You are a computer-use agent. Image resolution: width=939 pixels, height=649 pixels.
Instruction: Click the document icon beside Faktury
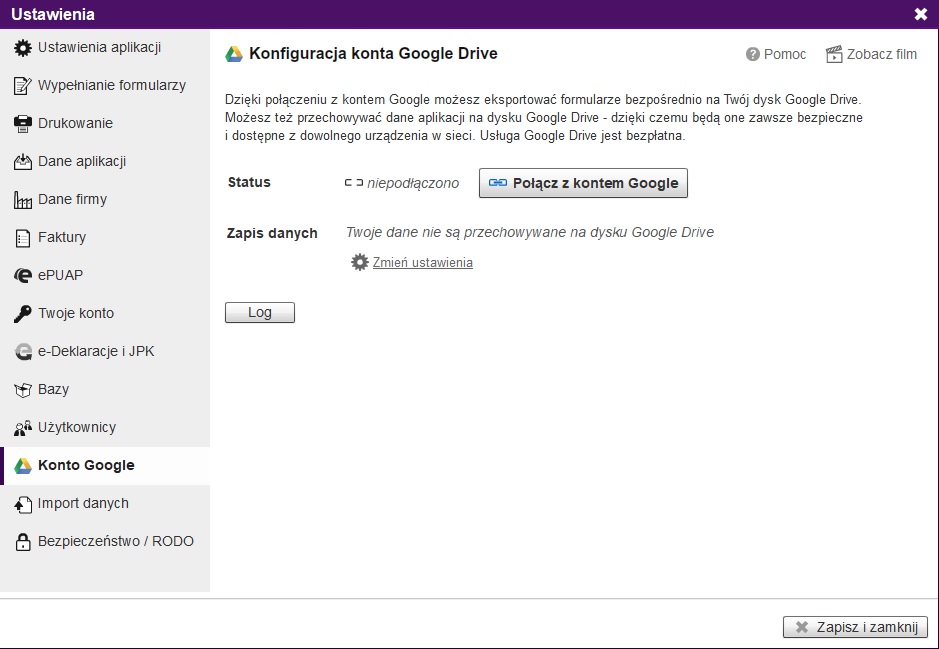click(23, 238)
